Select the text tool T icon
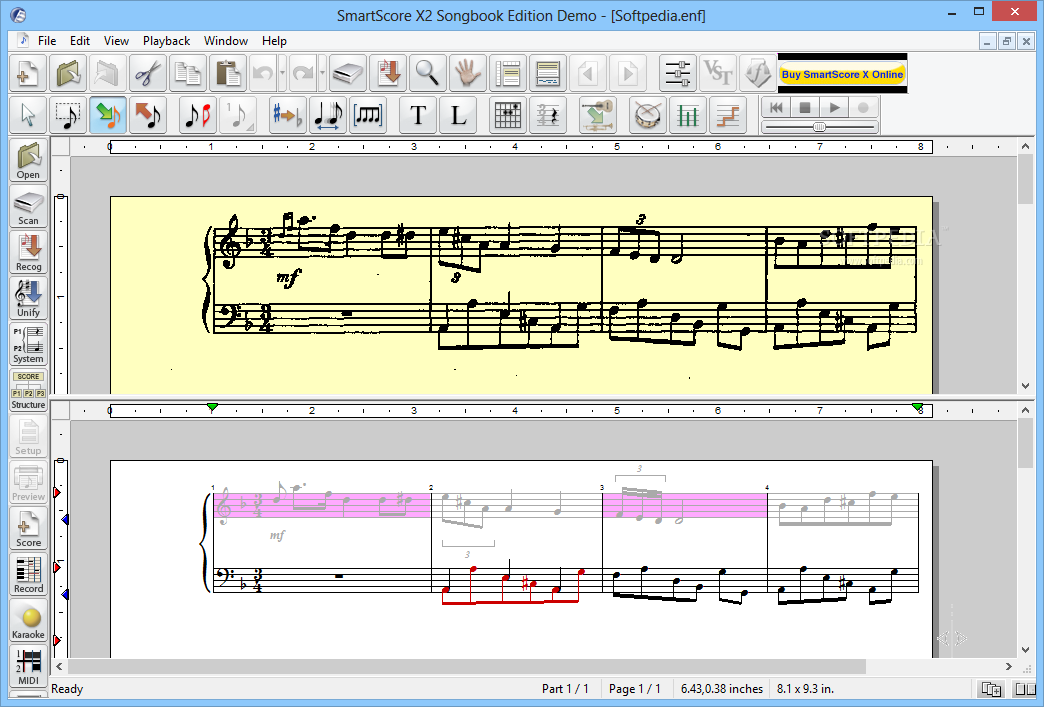Image resolution: width=1044 pixels, height=707 pixels. pos(418,115)
